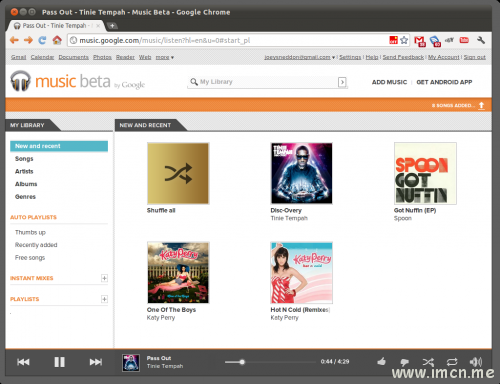Open the Songs library view
This screenshot has height=384, width=500.
[24, 159]
